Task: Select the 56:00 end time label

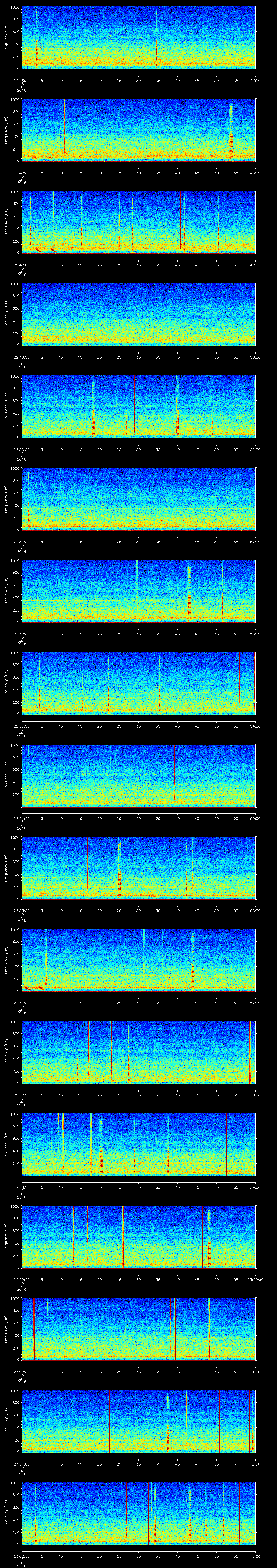Action: point(255,910)
